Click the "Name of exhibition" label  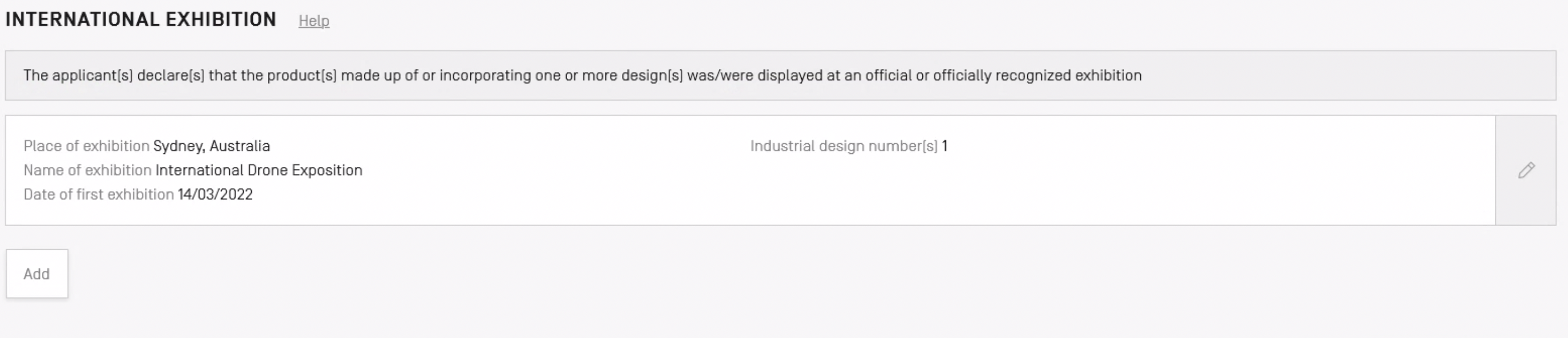87,171
